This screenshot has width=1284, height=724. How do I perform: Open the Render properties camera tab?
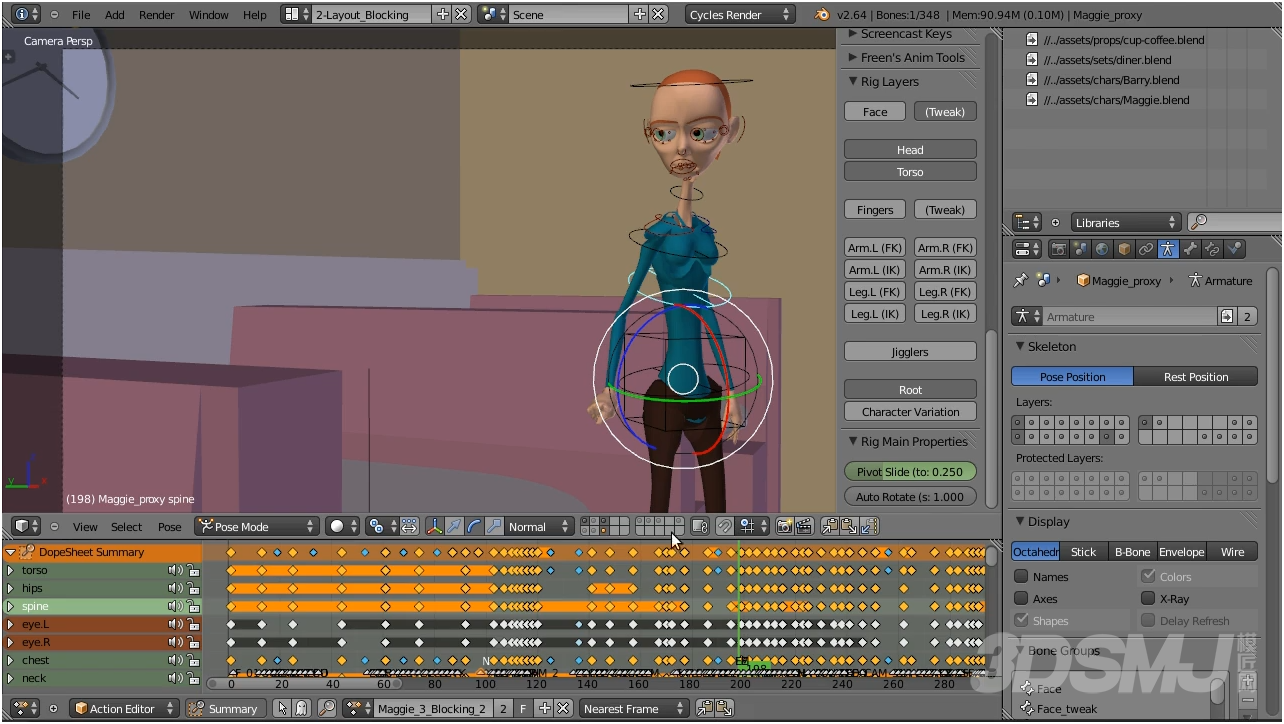click(1060, 250)
